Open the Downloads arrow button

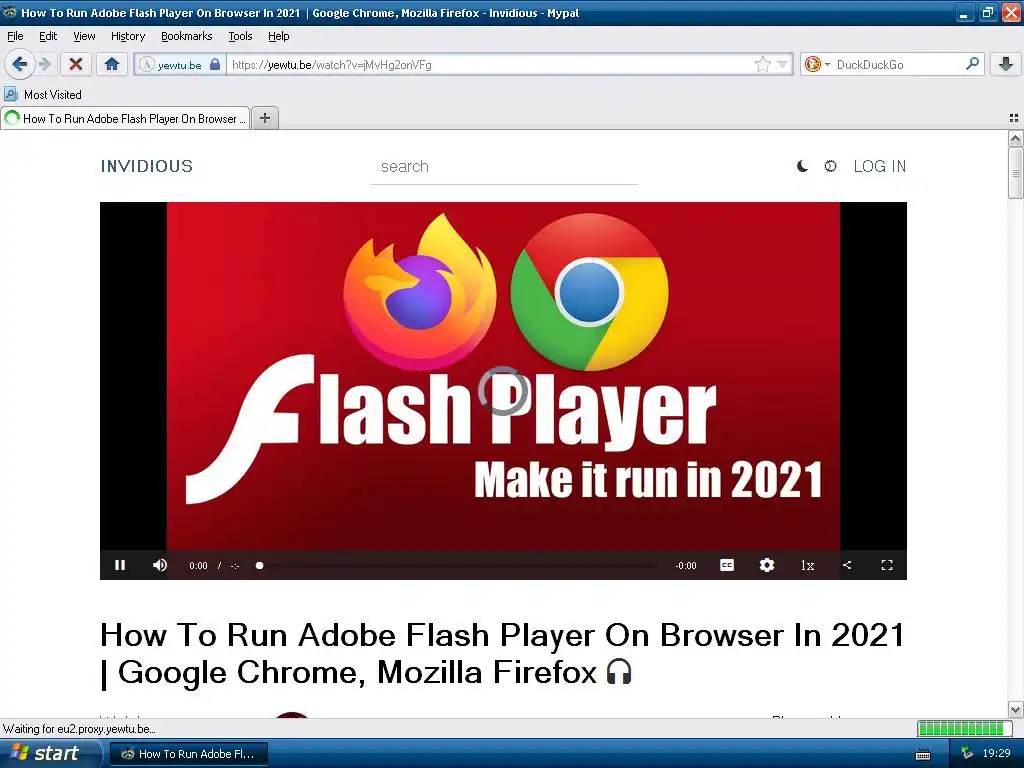[x=1006, y=64]
